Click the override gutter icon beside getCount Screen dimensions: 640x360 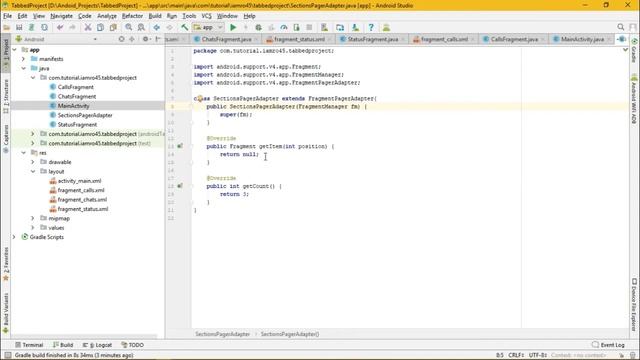click(x=180, y=186)
